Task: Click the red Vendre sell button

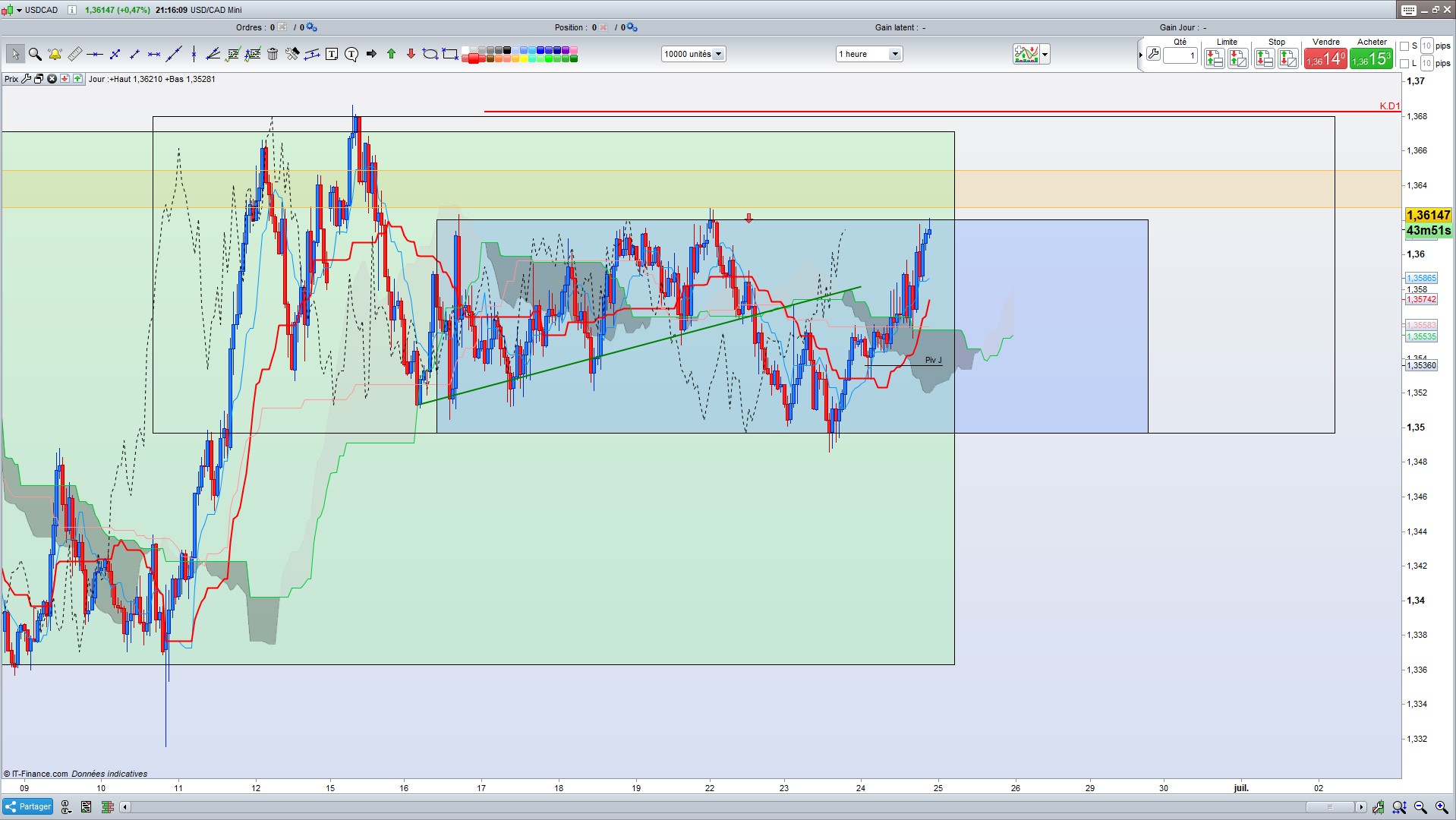Action: [1325, 58]
